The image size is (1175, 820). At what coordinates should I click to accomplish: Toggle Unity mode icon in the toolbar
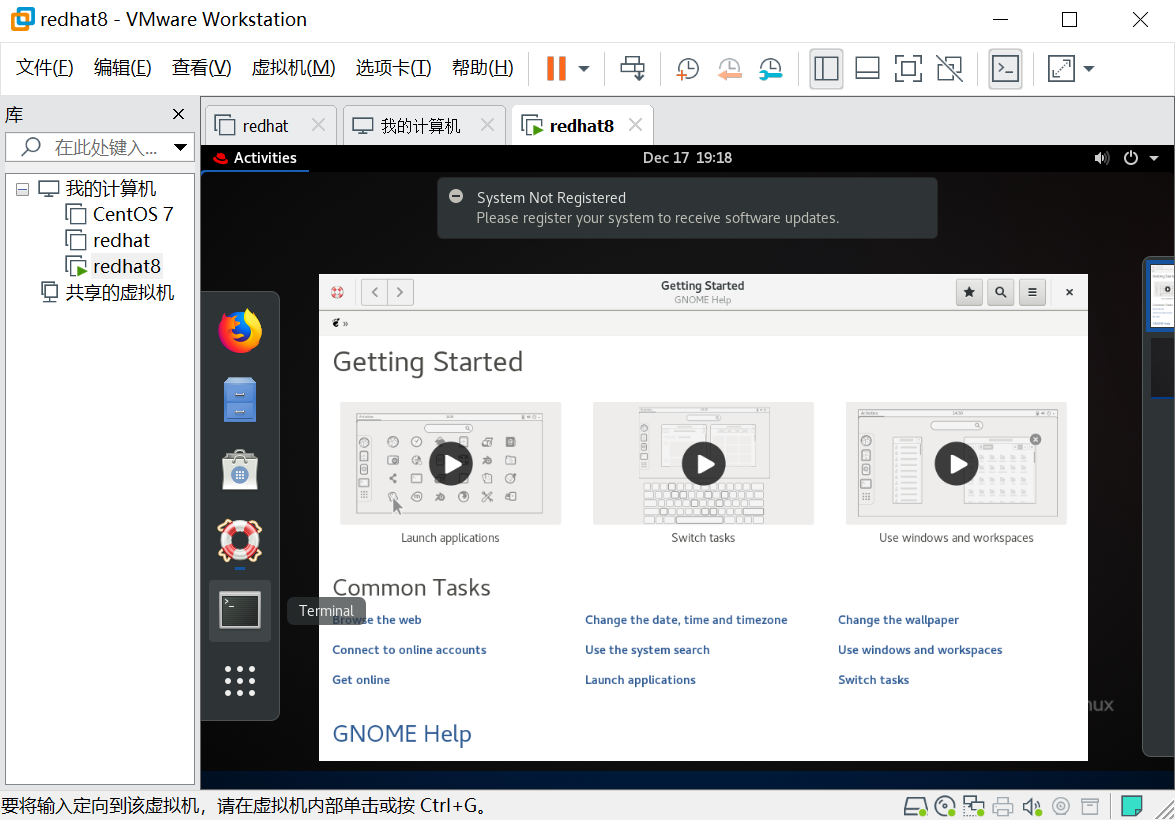pos(949,68)
